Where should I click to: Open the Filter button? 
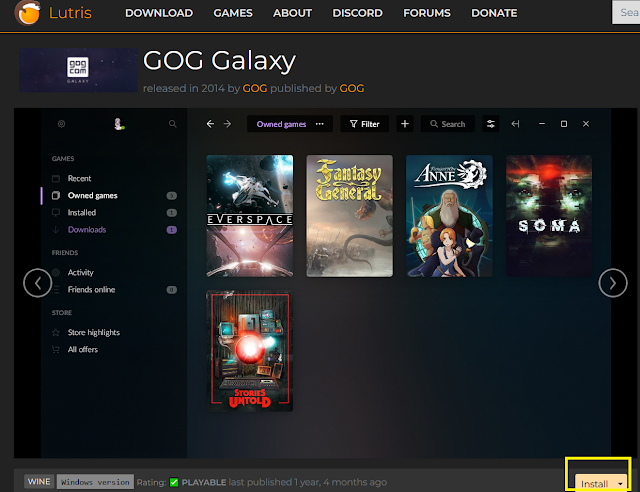364,124
